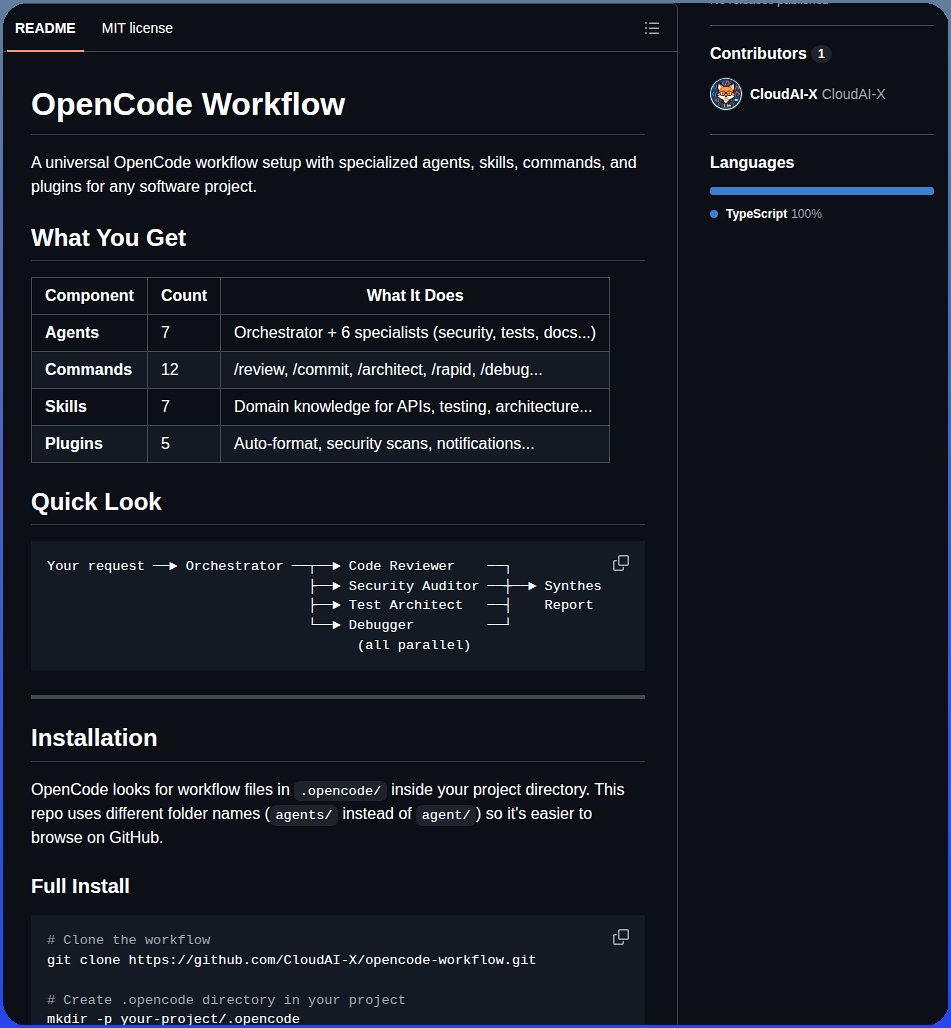Viewport: 951px width, 1028px height.
Task: Click the TypeScript language bar
Action: click(x=821, y=191)
